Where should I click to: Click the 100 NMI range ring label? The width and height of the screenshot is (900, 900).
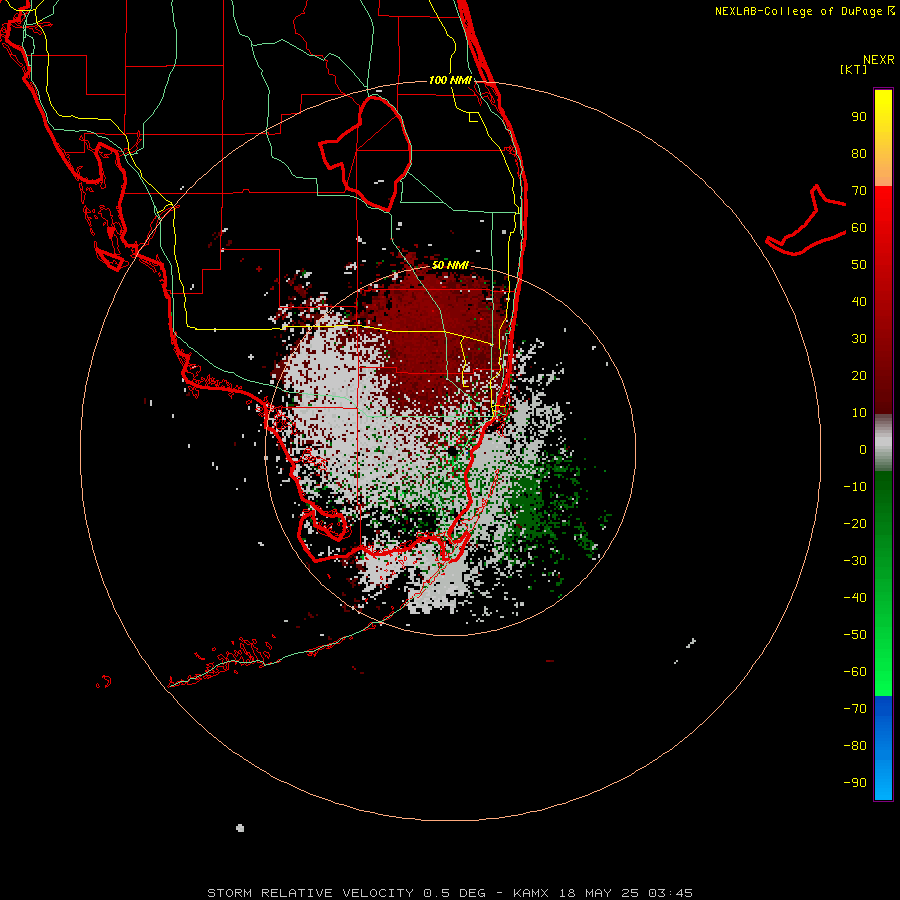pyautogui.click(x=450, y=80)
